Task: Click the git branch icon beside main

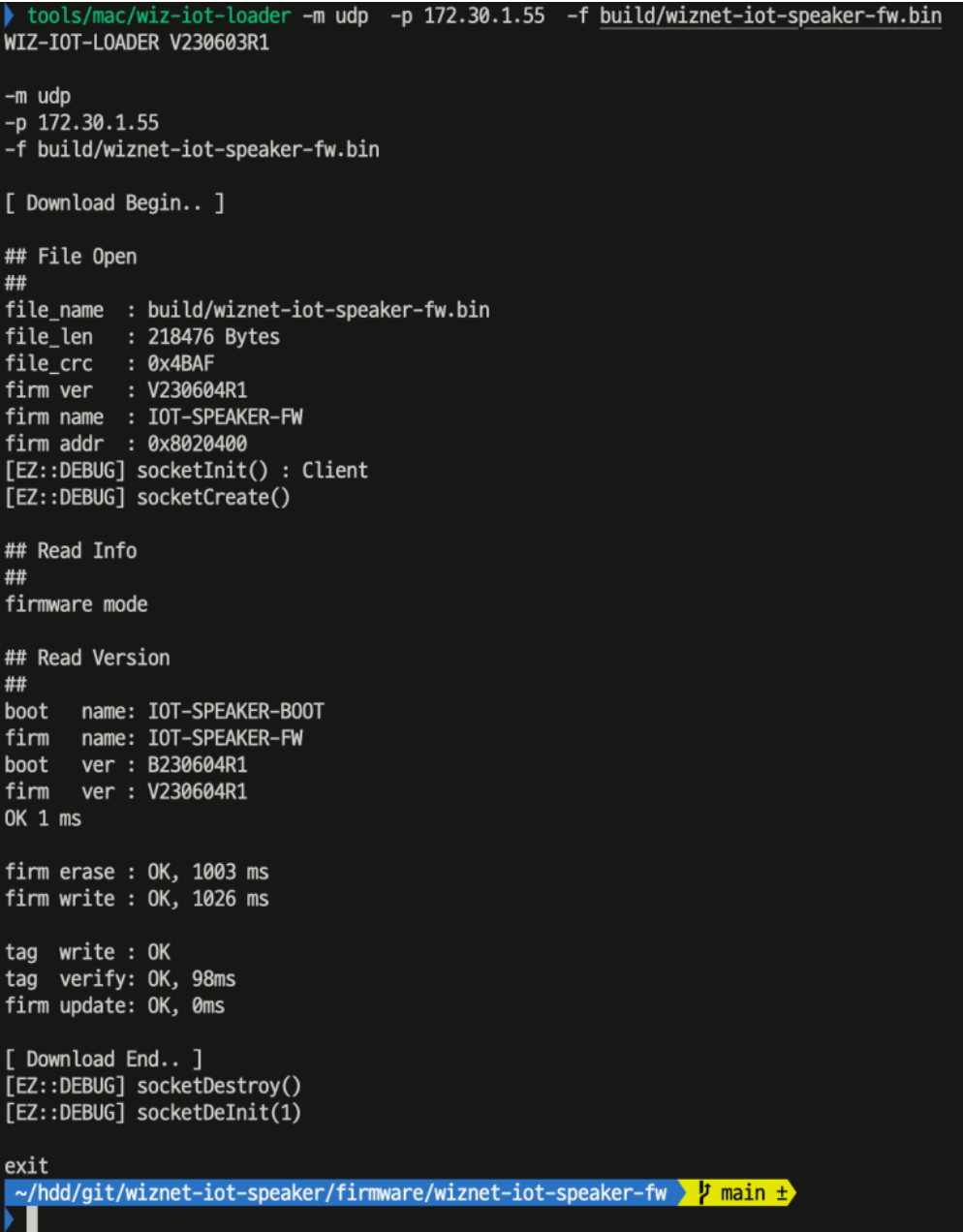Action: point(704,1192)
